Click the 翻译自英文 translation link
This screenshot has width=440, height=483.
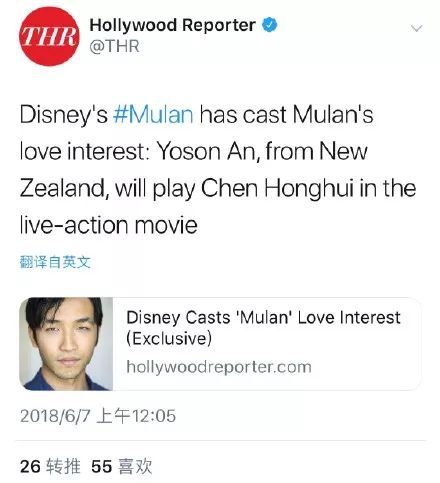55,262
